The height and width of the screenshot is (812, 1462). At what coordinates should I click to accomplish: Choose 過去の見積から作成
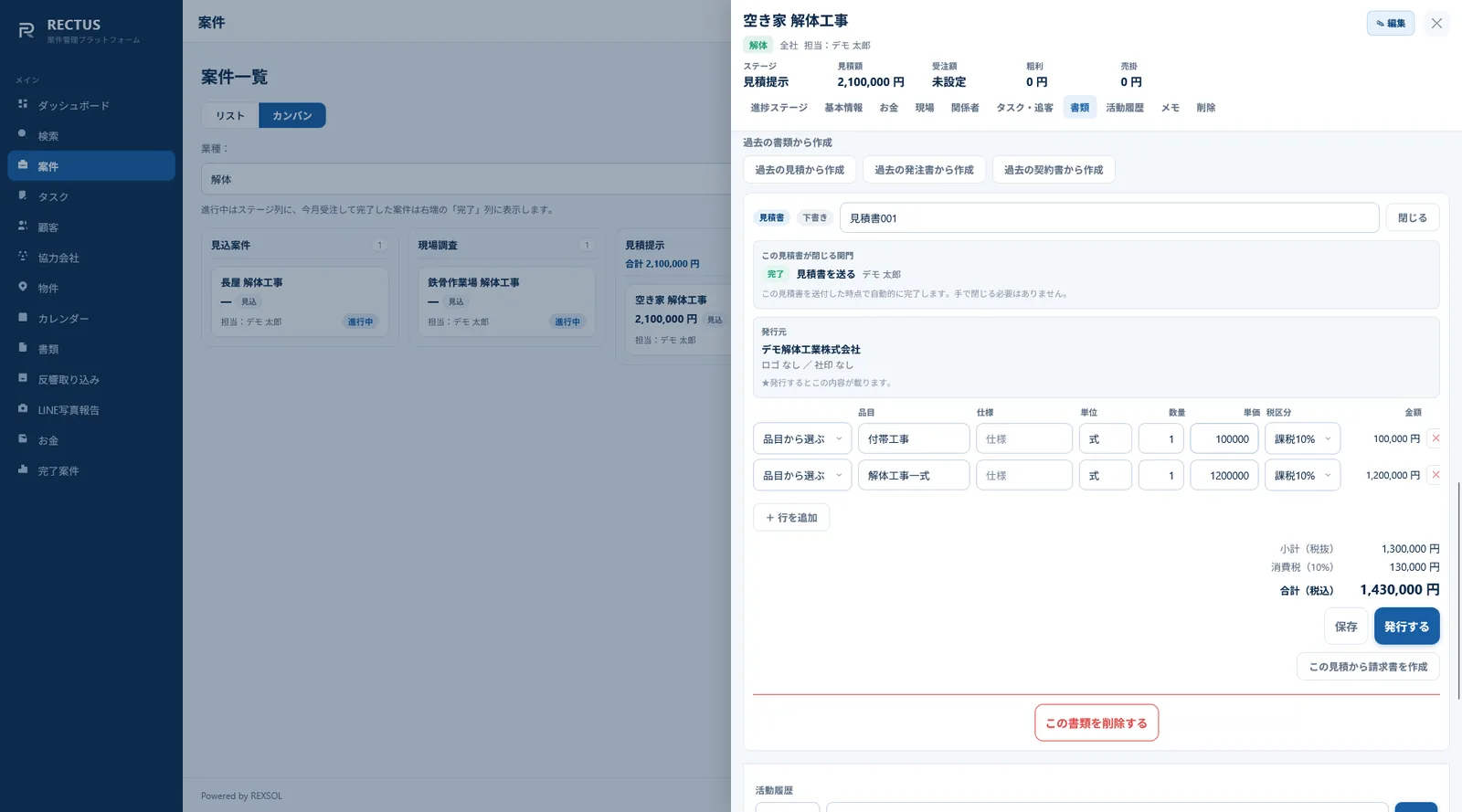800,170
